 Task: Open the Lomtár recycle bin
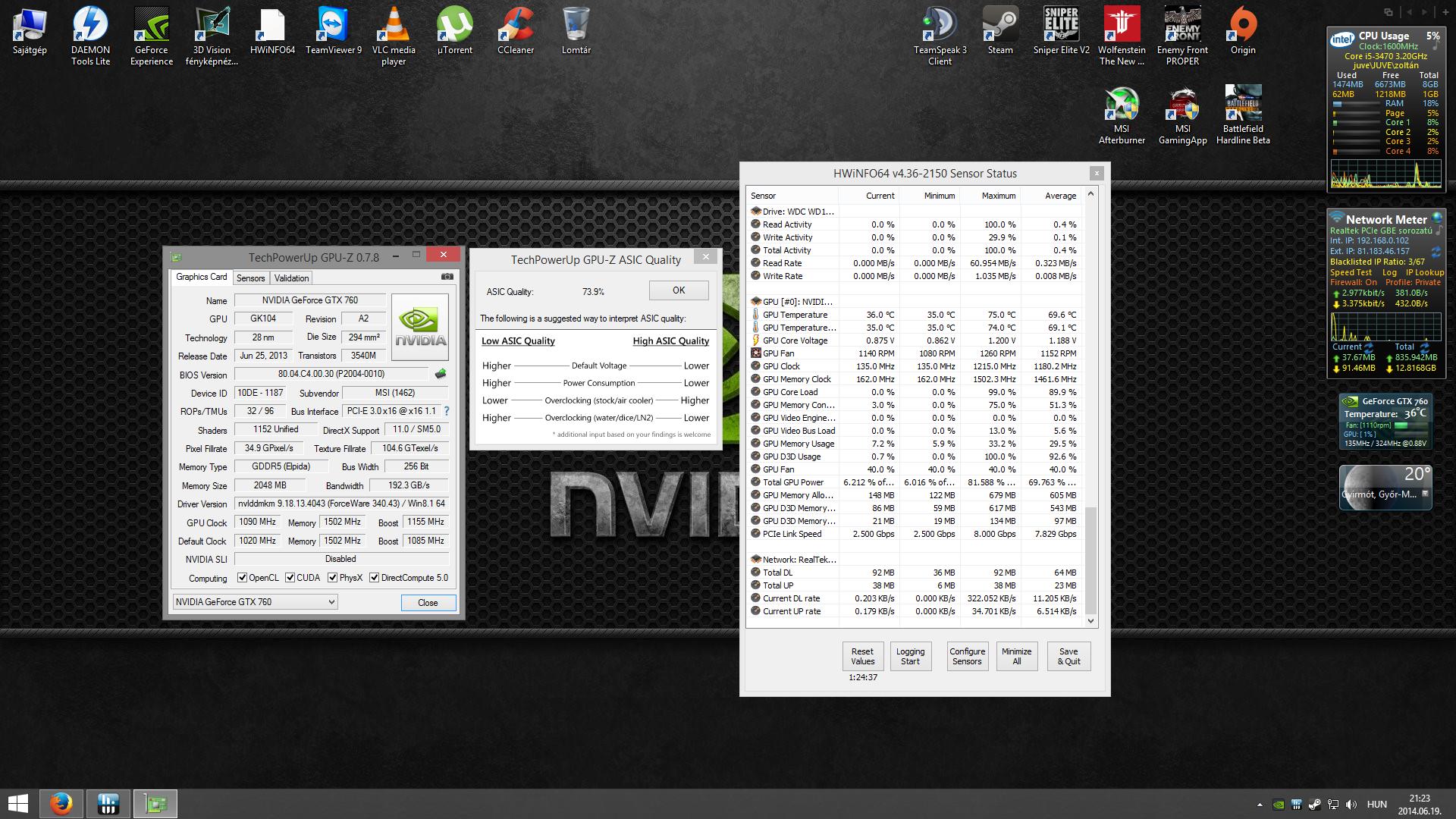pyautogui.click(x=576, y=32)
